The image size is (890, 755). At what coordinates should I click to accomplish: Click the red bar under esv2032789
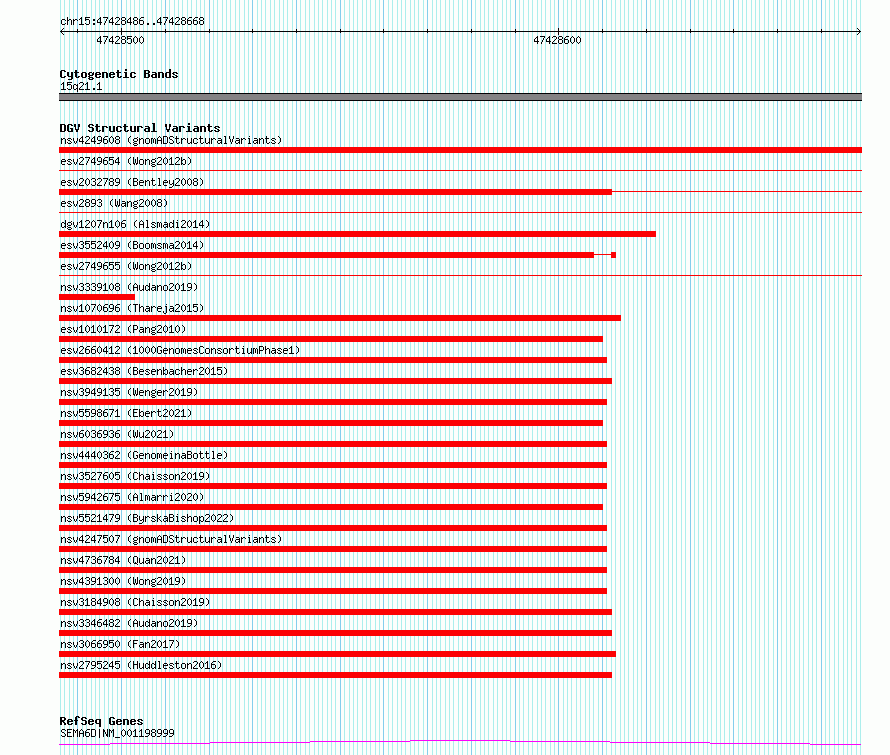335,192
